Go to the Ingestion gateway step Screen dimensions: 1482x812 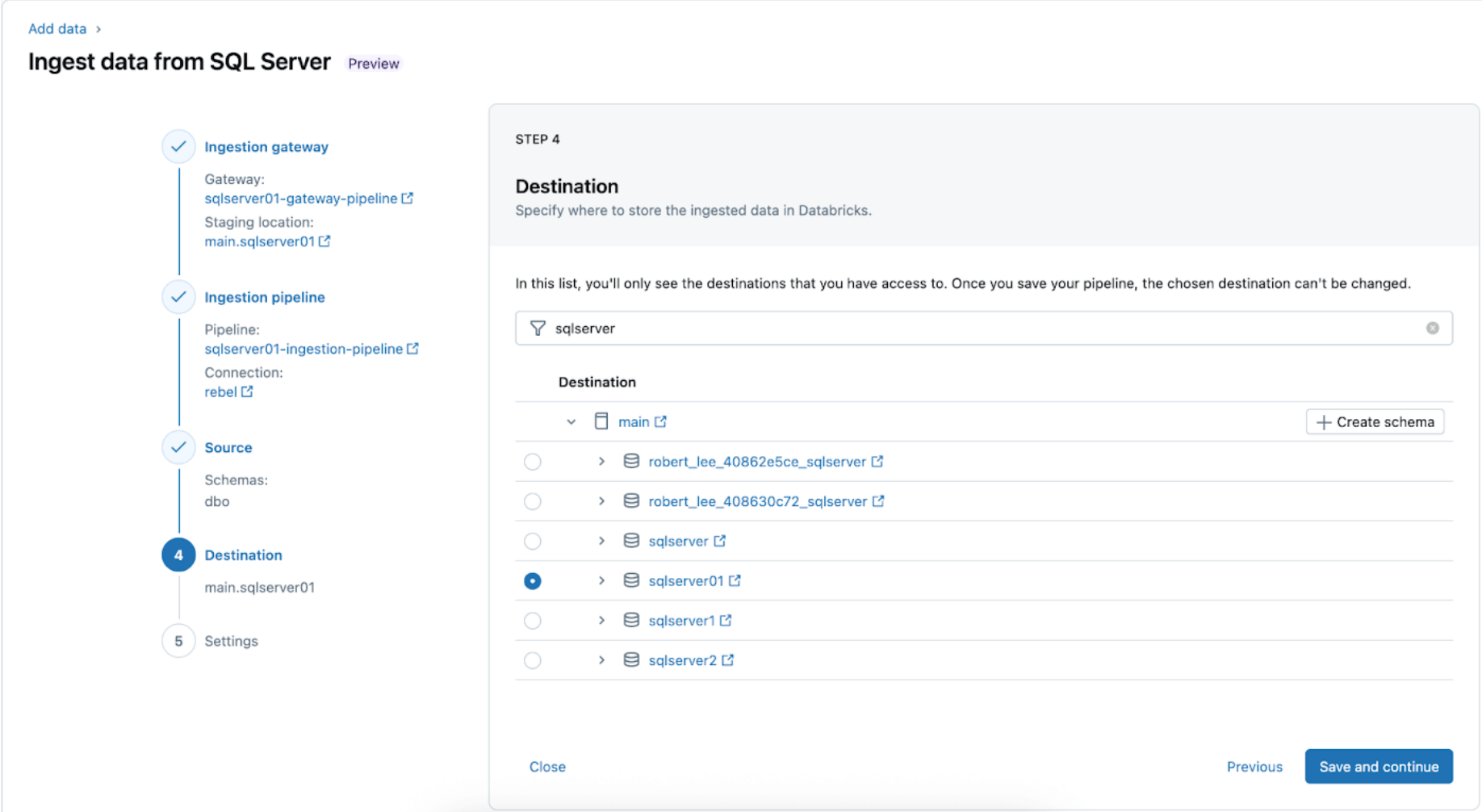point(266,147)
